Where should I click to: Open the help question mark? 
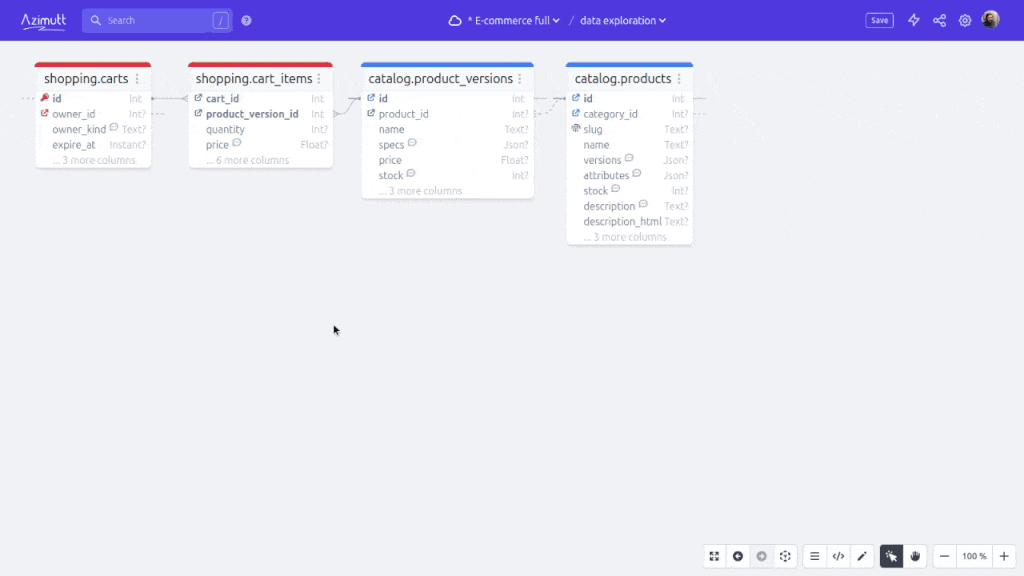245,20
